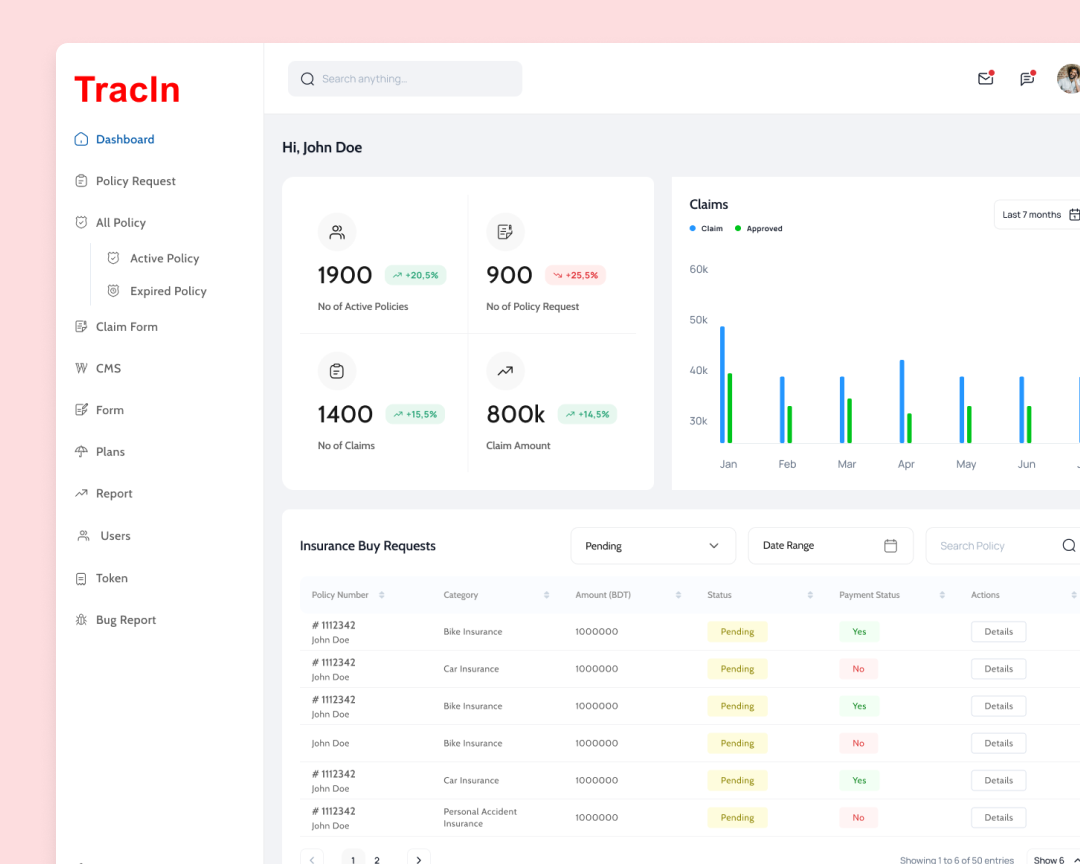Click the +14,5% claim amount badge
1080x864 pixels.
point(587,414)
